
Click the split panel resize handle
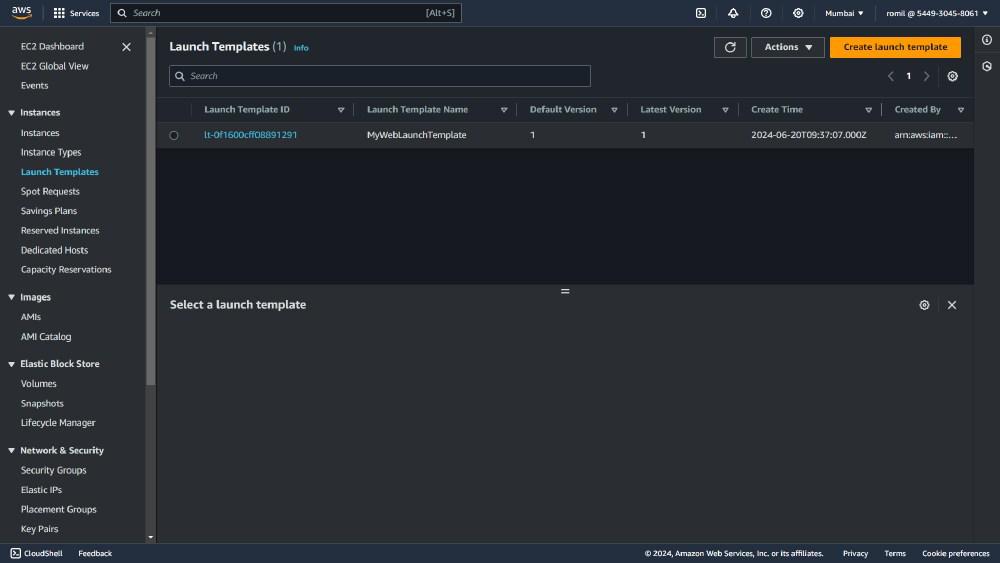coord(565,291)
